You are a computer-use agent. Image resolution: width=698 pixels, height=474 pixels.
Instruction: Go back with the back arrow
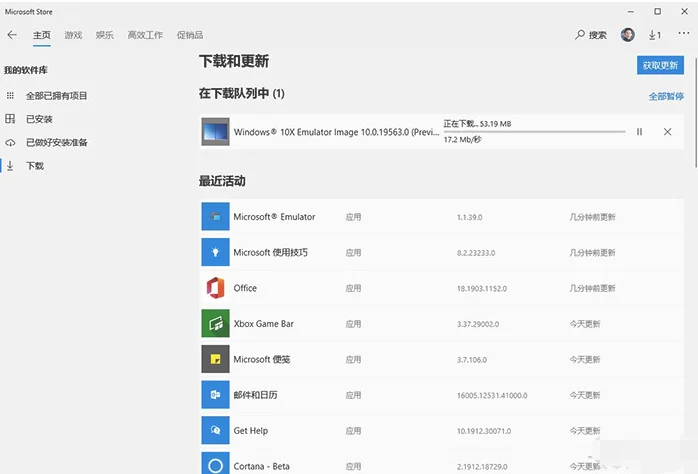[x=12, y=35]
